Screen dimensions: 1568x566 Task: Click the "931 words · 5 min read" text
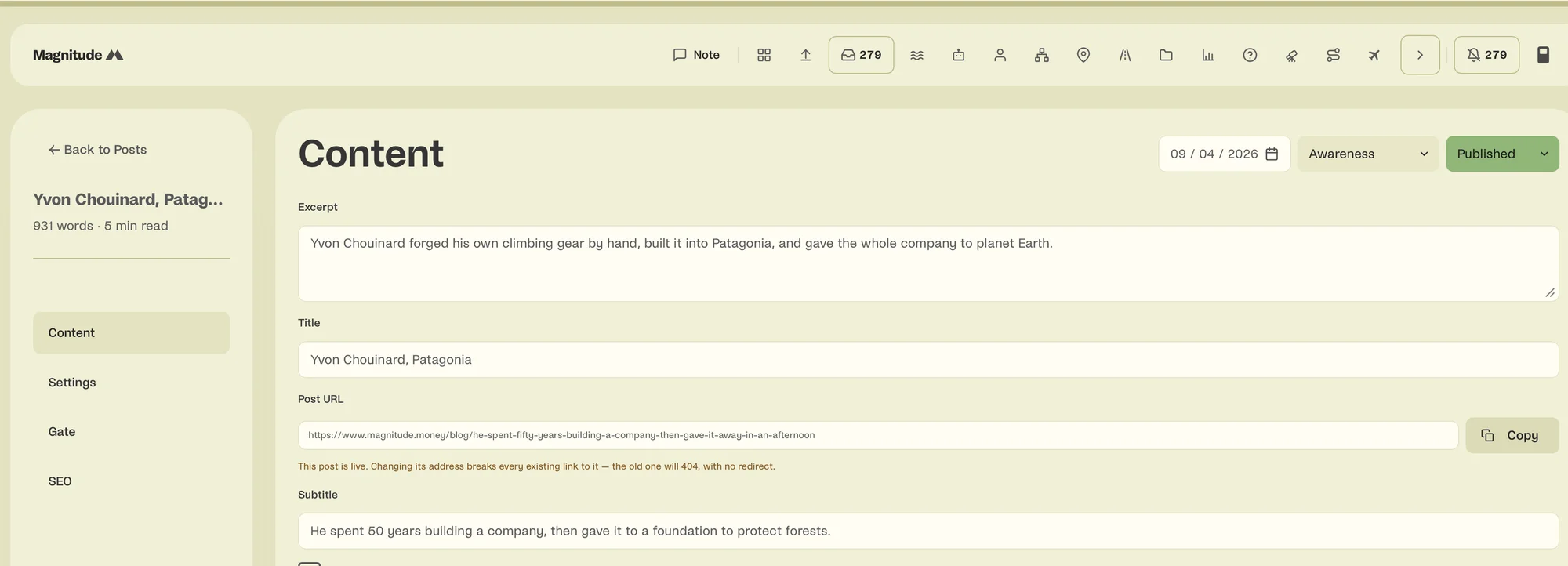pos(100,226)
